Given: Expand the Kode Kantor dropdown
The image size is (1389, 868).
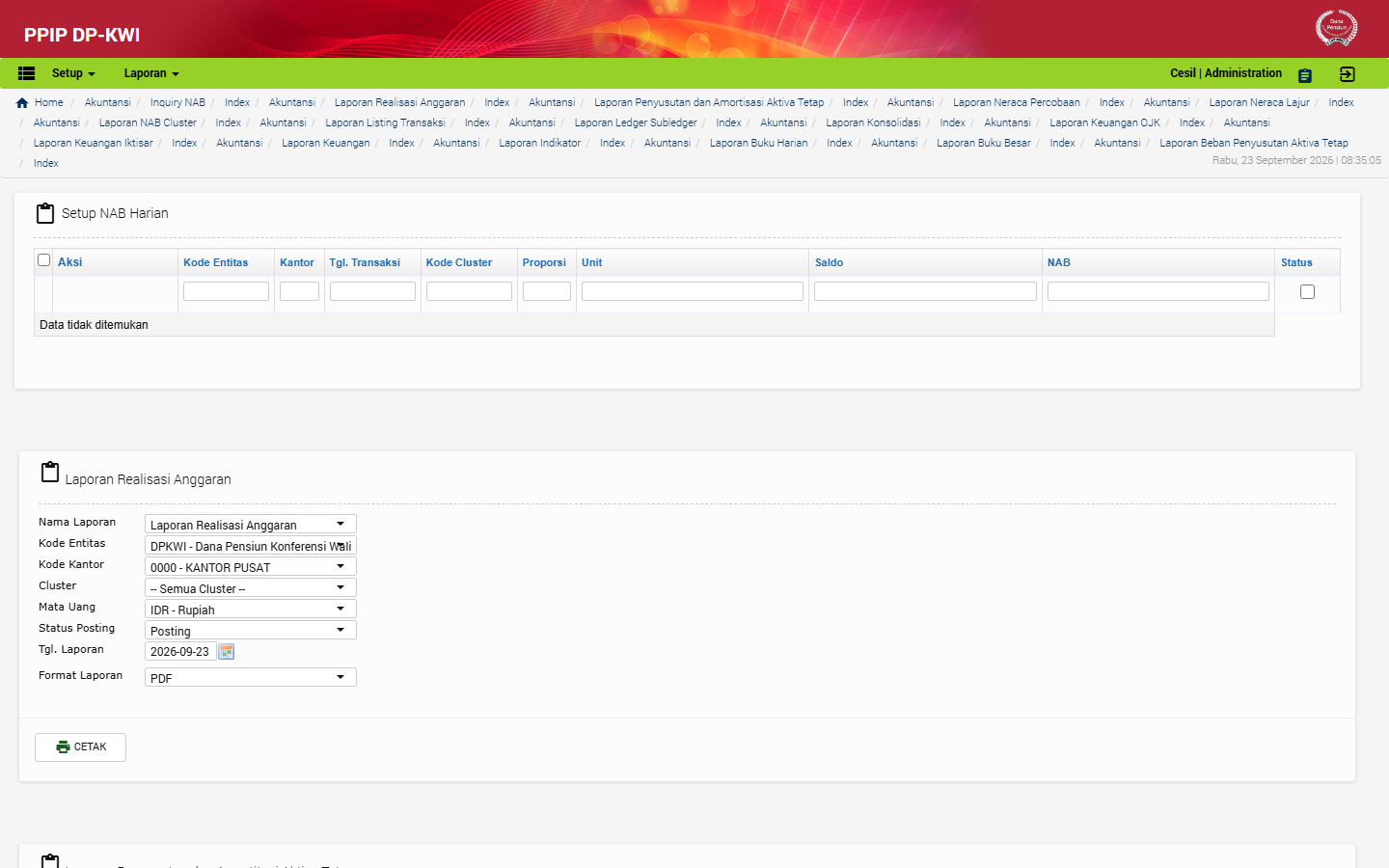Looking at the screenshot, I should tap(251, 567).
